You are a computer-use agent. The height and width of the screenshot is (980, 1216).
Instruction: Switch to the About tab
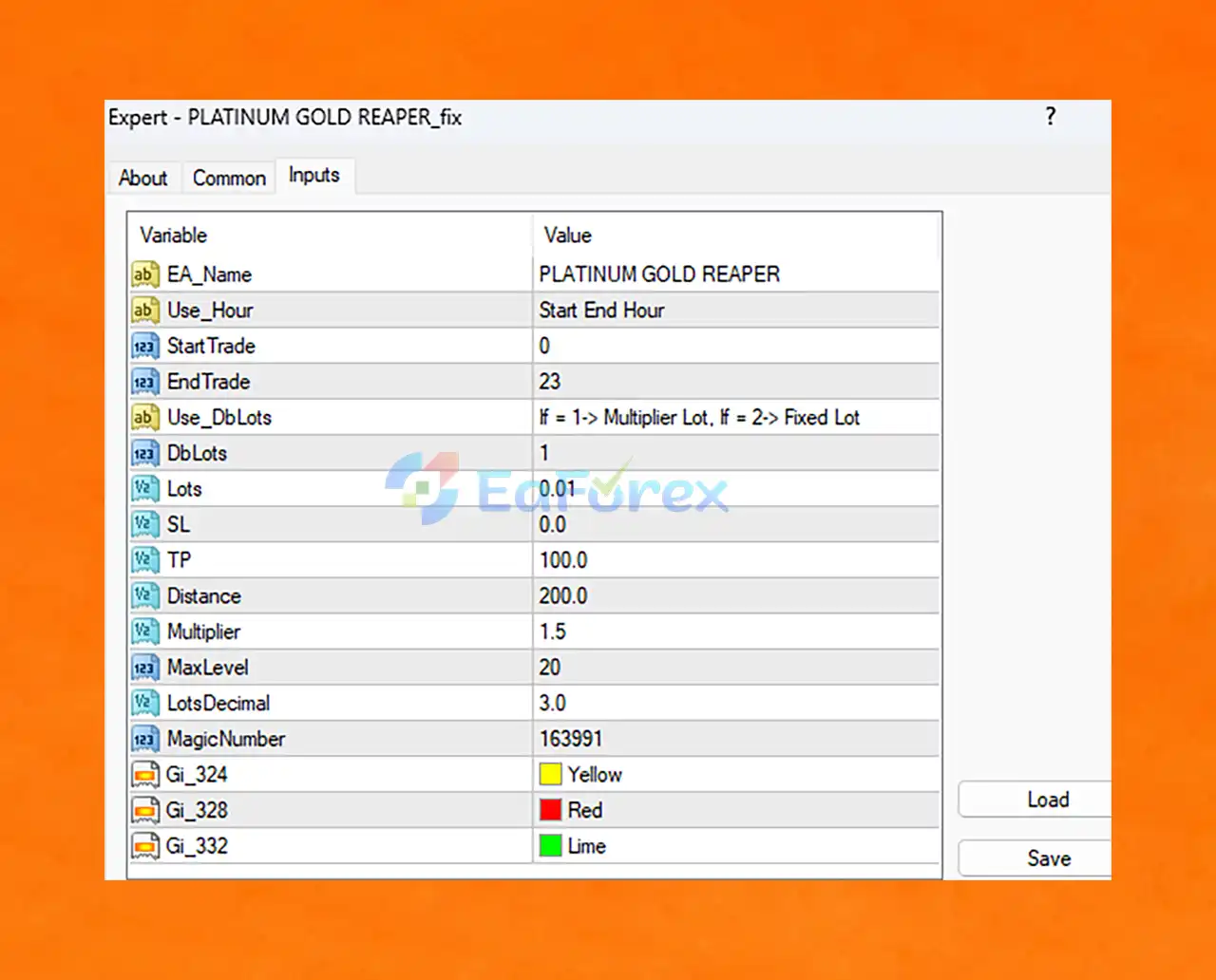pos(142,178)
